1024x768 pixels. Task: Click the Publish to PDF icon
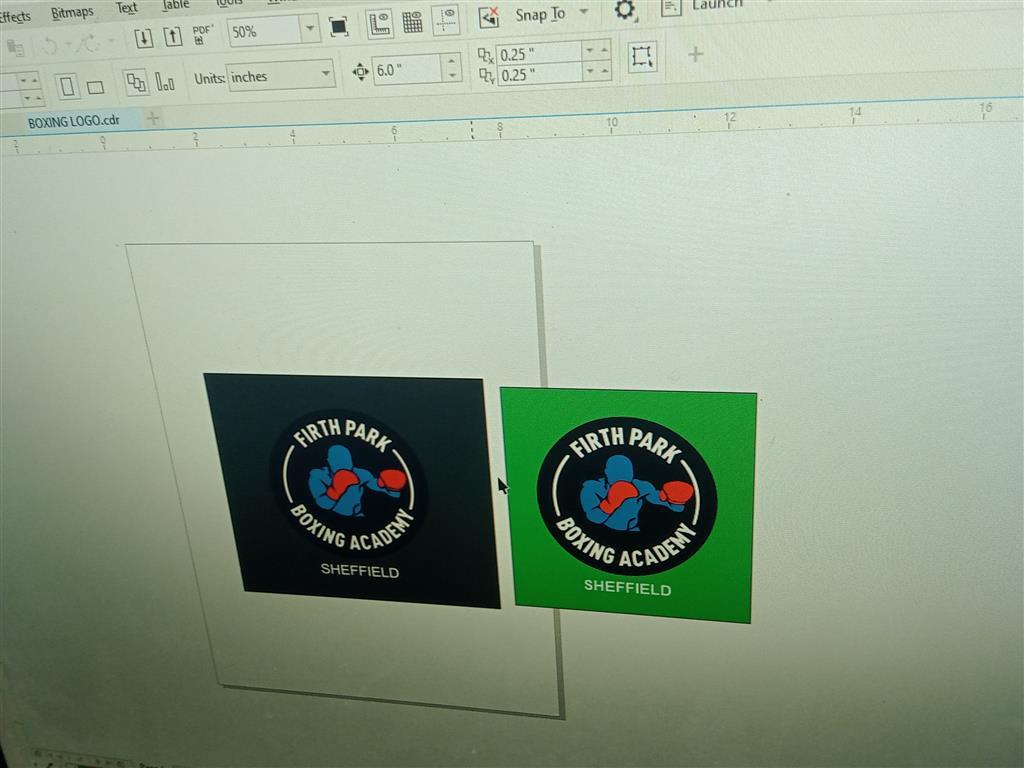point(202,34)
